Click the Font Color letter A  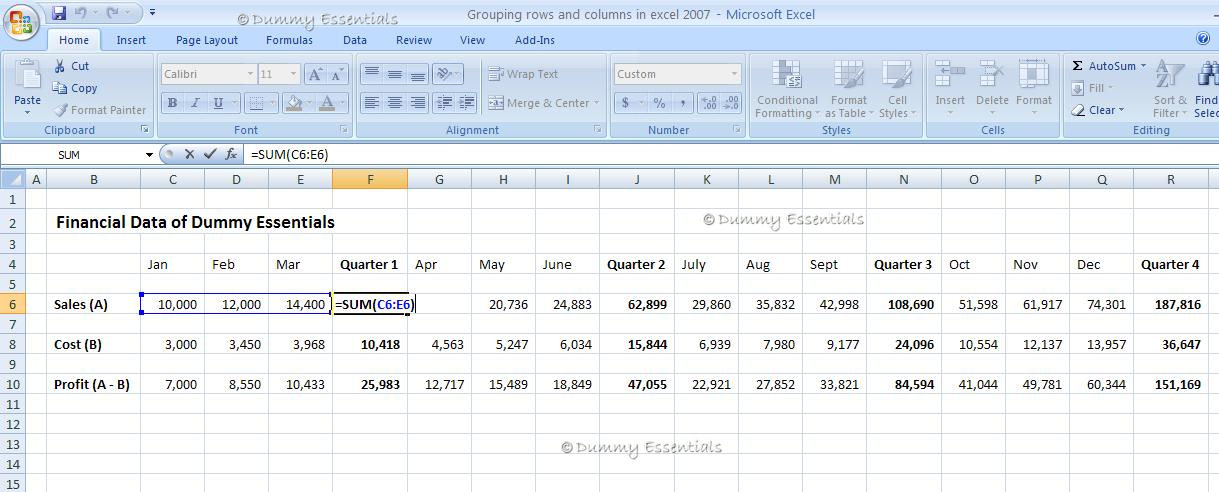326,103
